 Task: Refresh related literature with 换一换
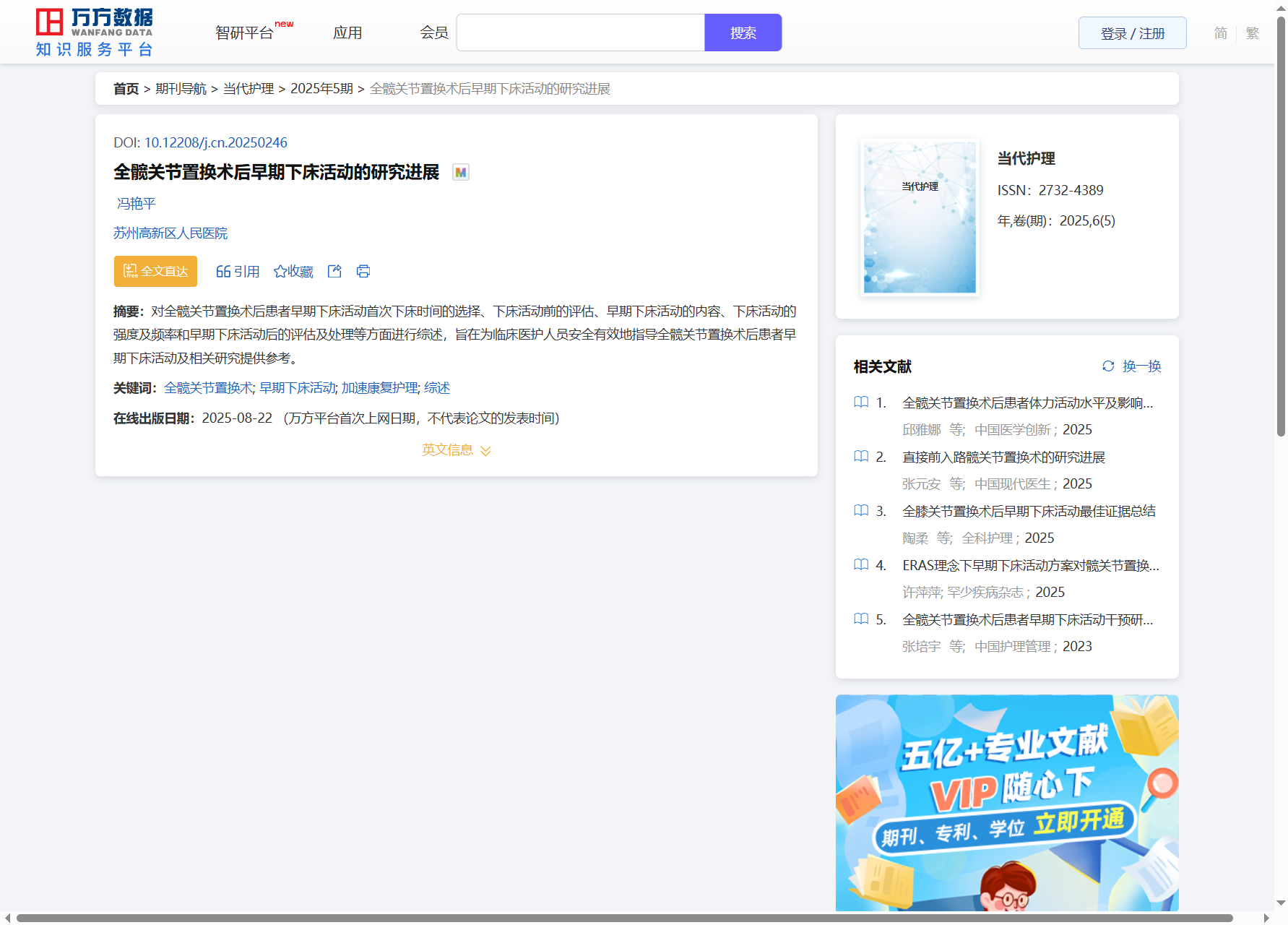[x=1132, y=366]
